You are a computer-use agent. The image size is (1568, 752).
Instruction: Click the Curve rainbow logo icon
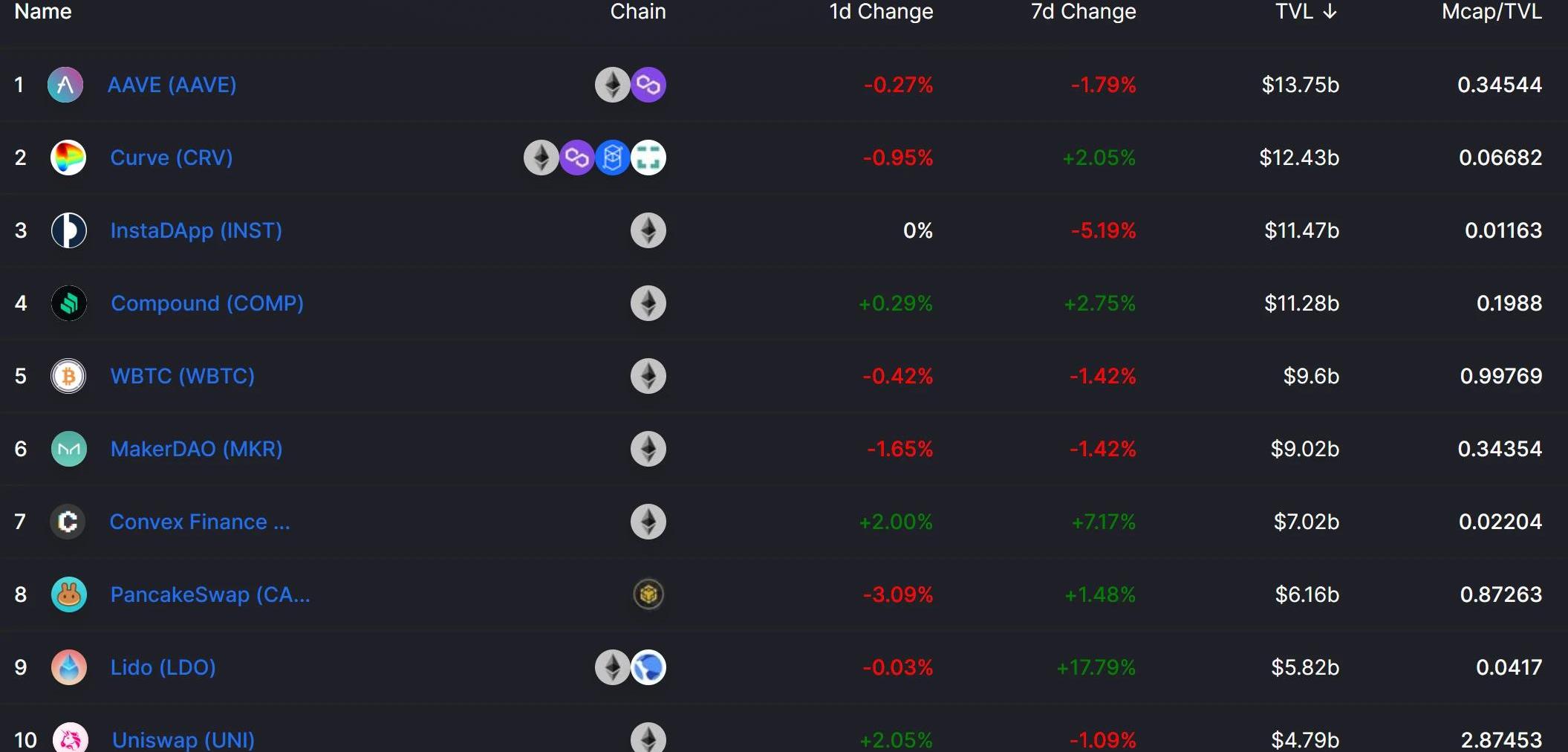tap(68, 158)
